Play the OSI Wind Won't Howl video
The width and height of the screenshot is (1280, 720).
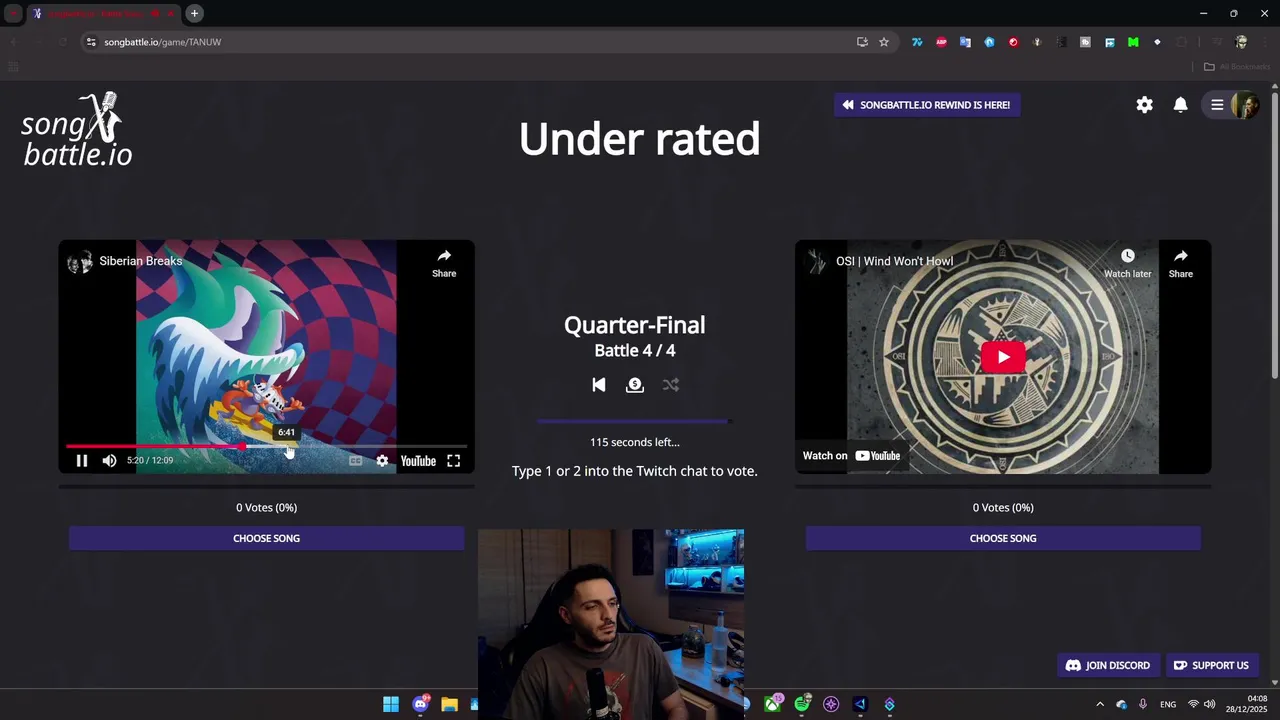tap(1003, 357)
